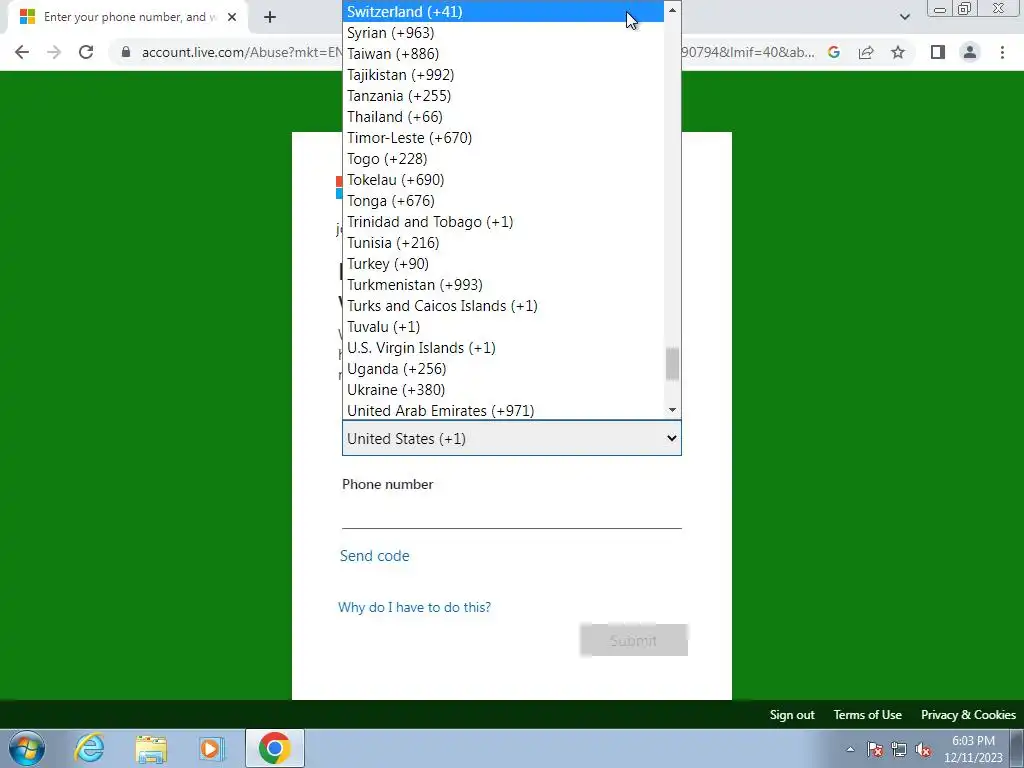Open clock showing 6:03 PM
The height and width of the screenshot is (768, 1024).
click(973, 749)
